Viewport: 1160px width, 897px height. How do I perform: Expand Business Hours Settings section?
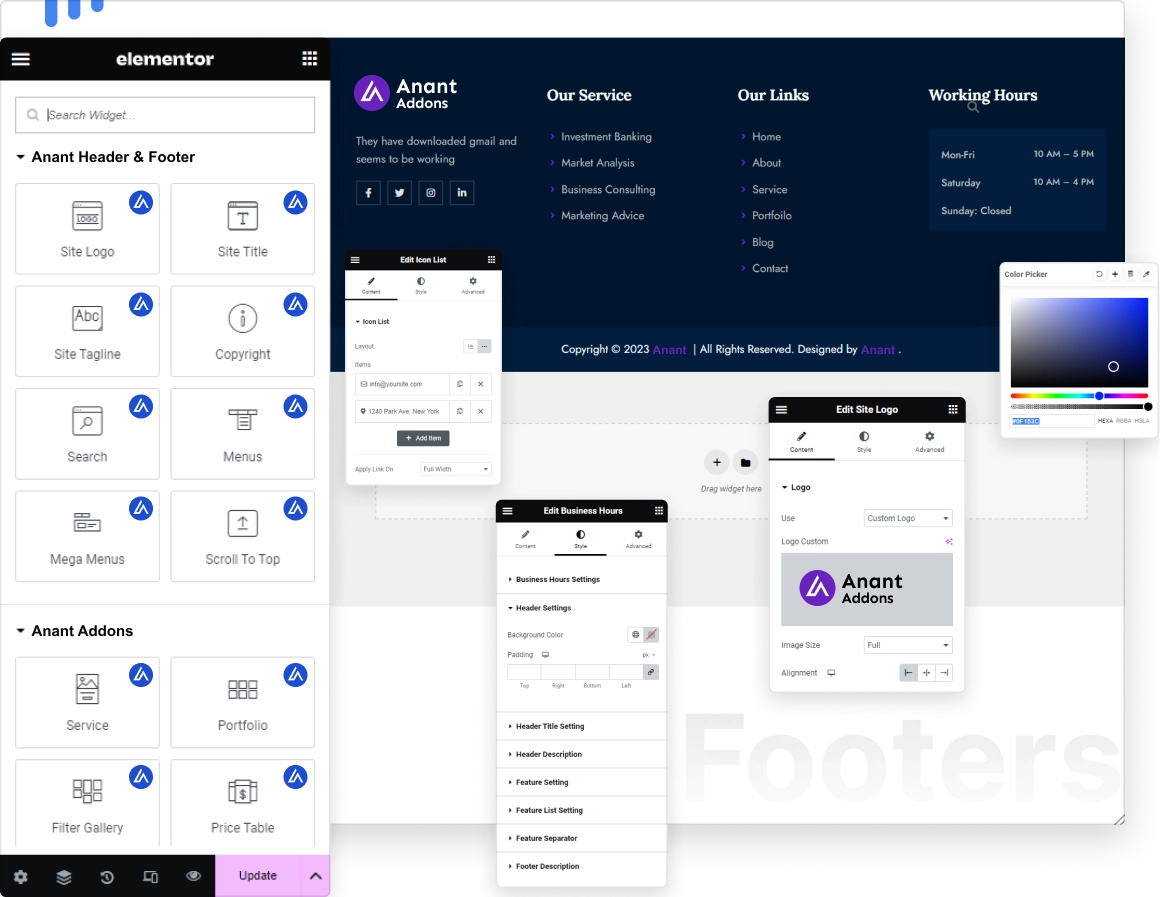(x=581, y=579)
